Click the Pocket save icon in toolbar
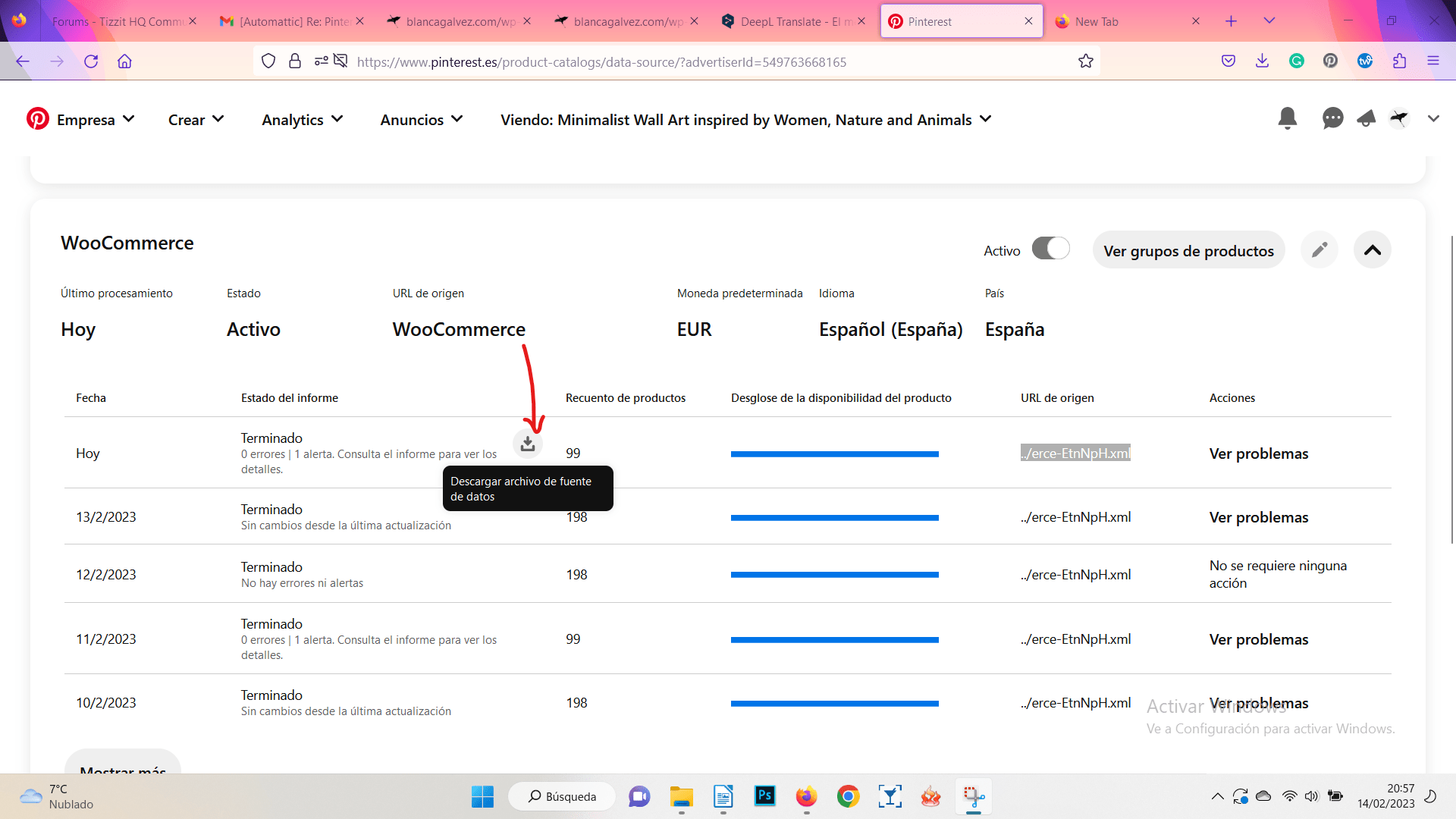 (1228, 61)
